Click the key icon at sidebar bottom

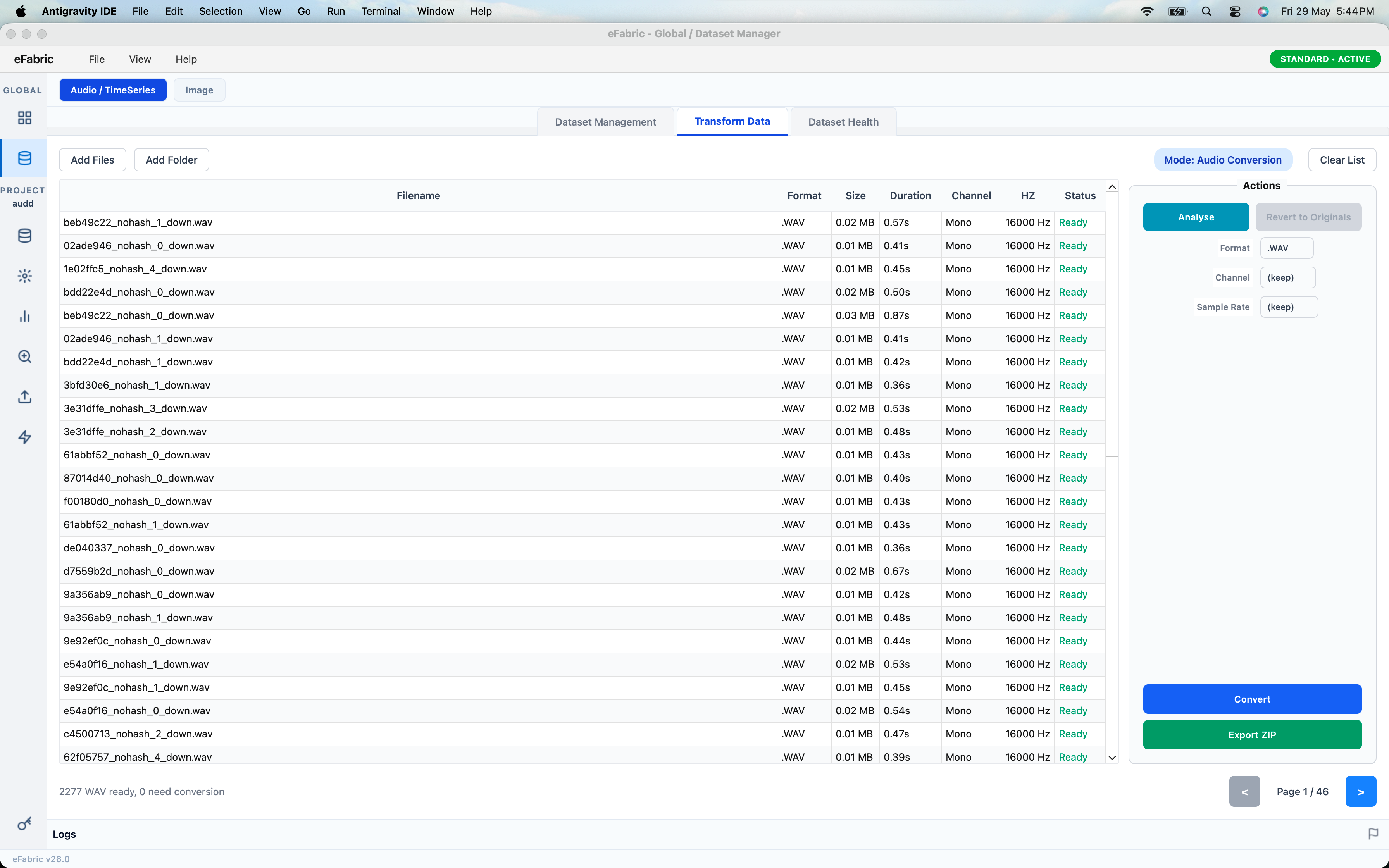point(24,824)
